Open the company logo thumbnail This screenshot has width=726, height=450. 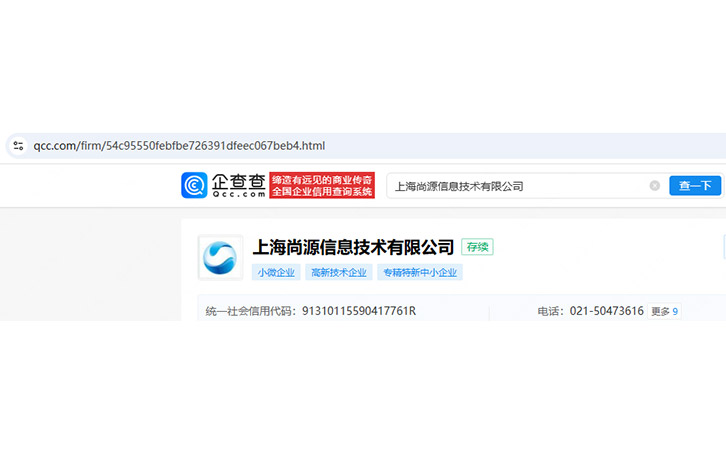[x=220, y=257]
